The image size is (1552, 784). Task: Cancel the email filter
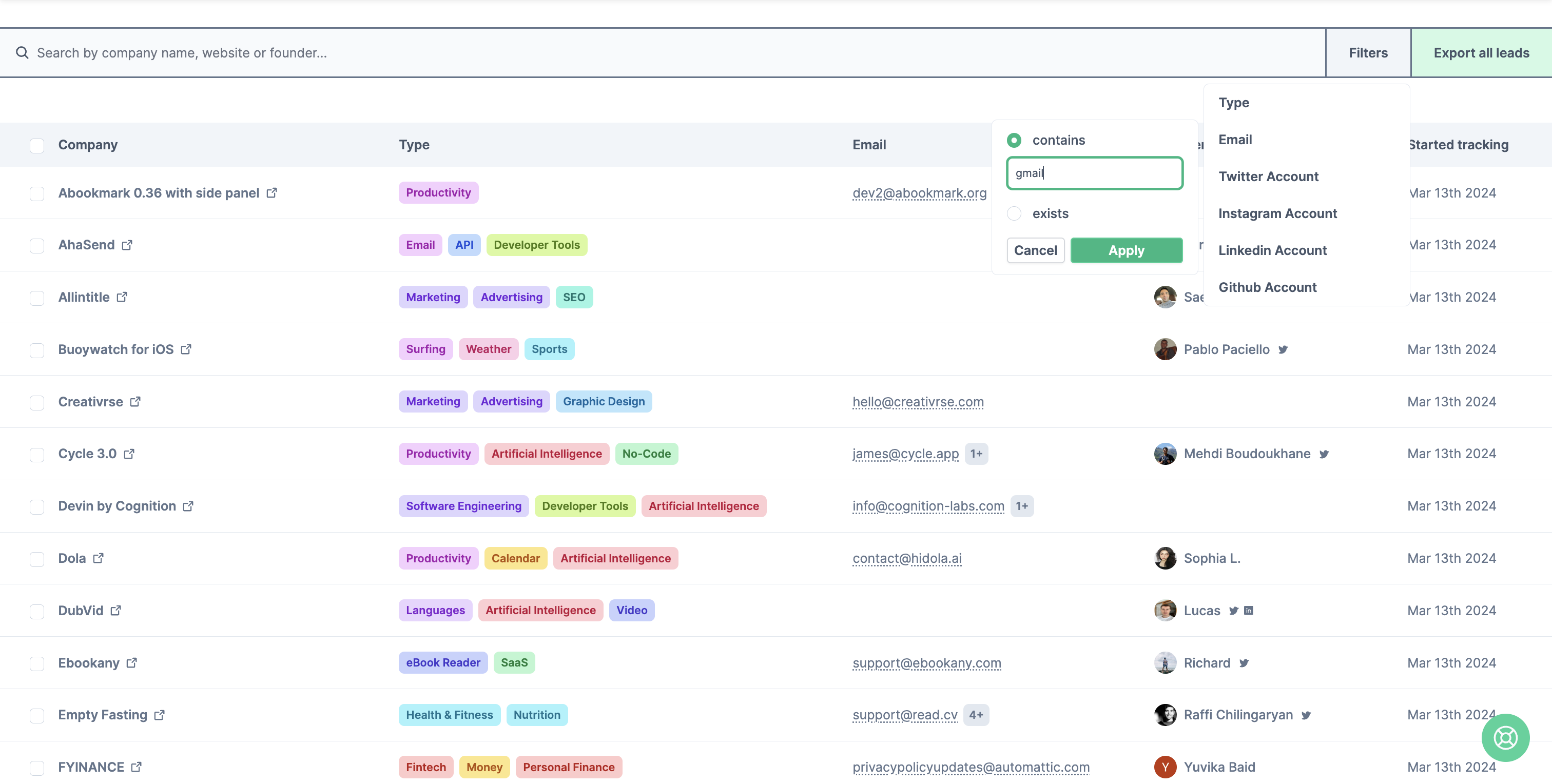point(1035,250)
